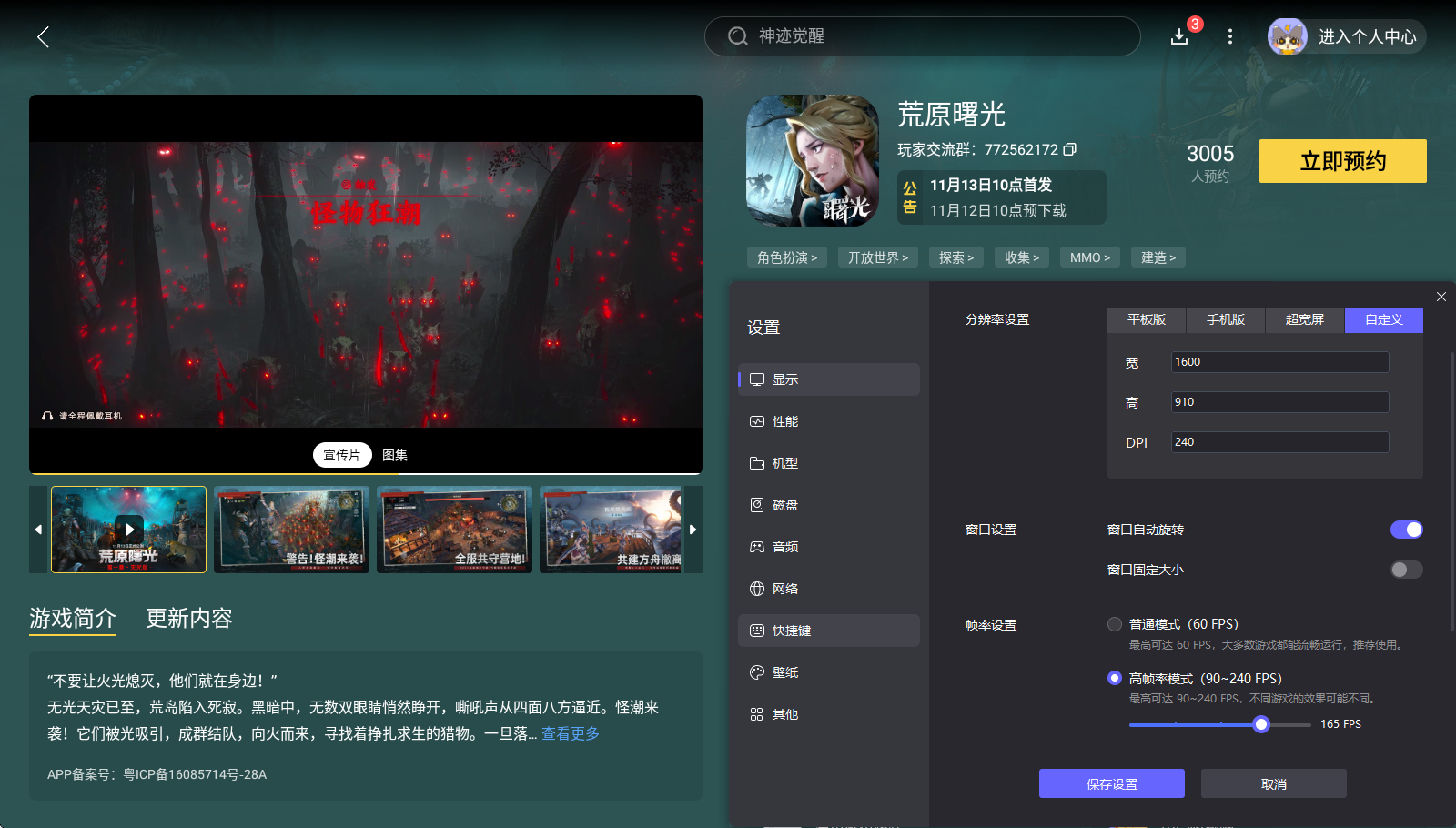Open the MMO tag
This screenshot has width=1456, height=828.
pyautogui.click(x=1090, y=257)
